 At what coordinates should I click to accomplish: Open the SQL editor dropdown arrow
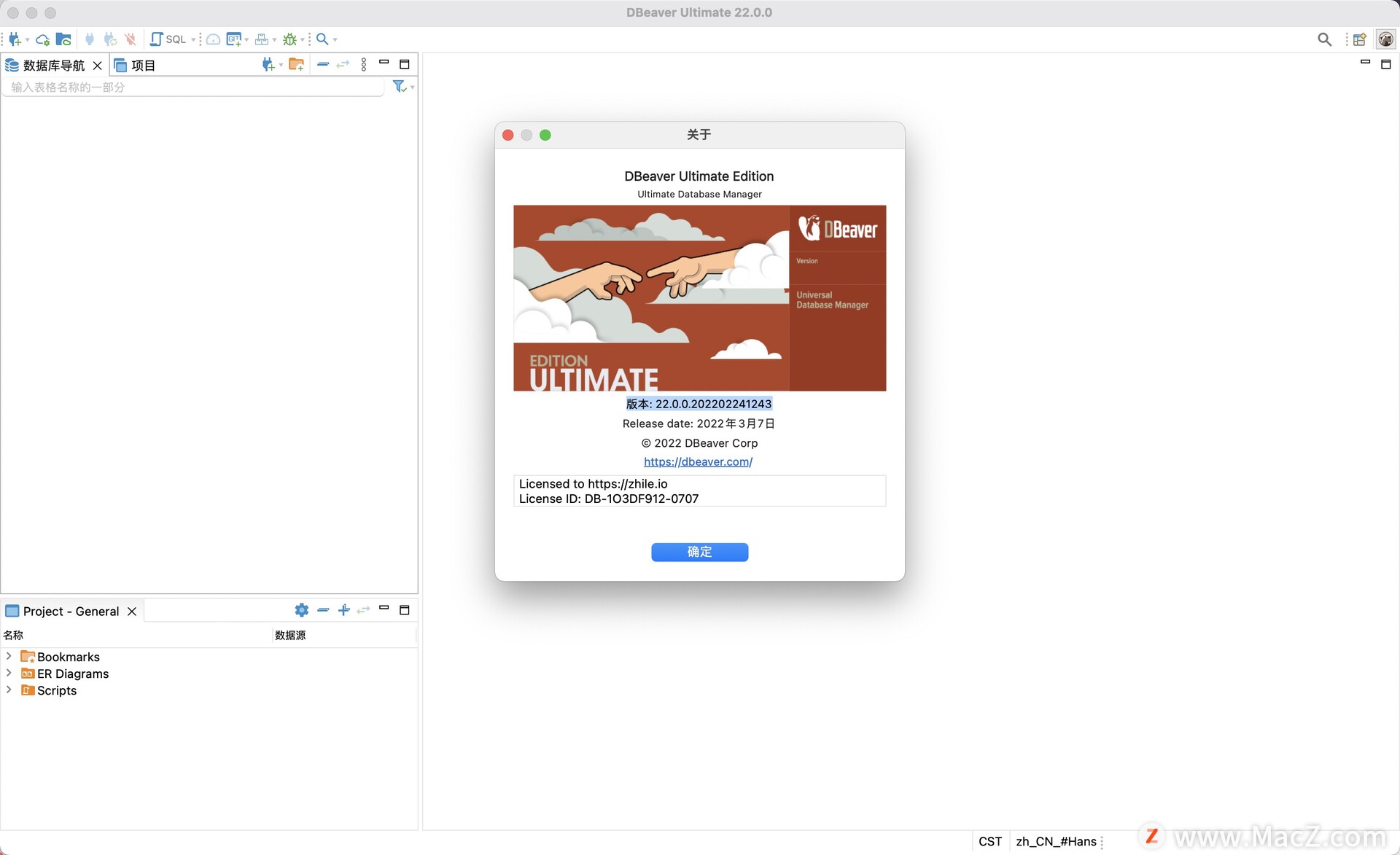193,39
